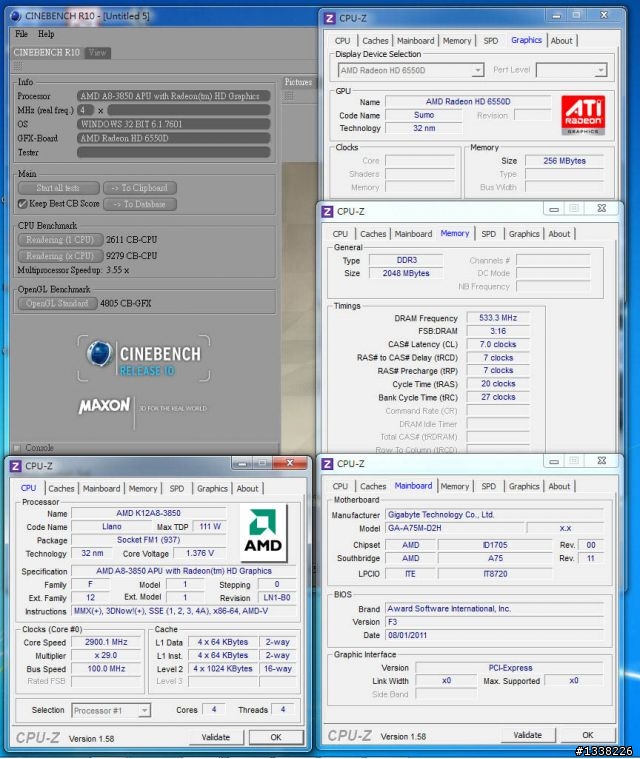The width and height of the screenshot is (640, 759).
Task: Click OK in the CPU window
Action: tap(276, 737)
